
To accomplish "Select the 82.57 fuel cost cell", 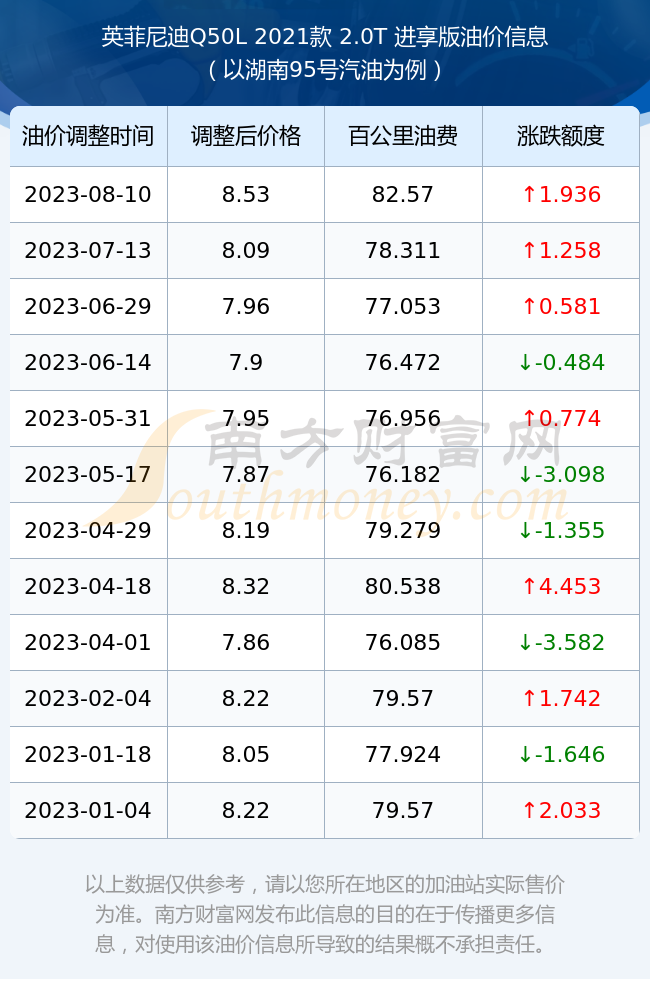I will 403,195.
